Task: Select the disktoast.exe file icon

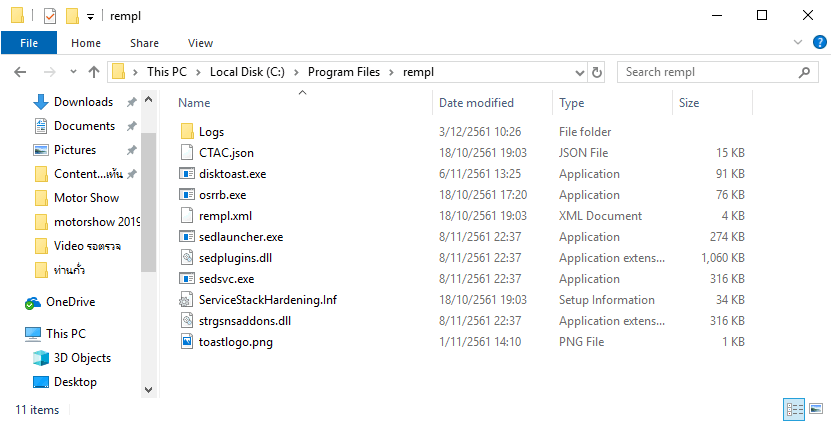Action: (187, 174)
